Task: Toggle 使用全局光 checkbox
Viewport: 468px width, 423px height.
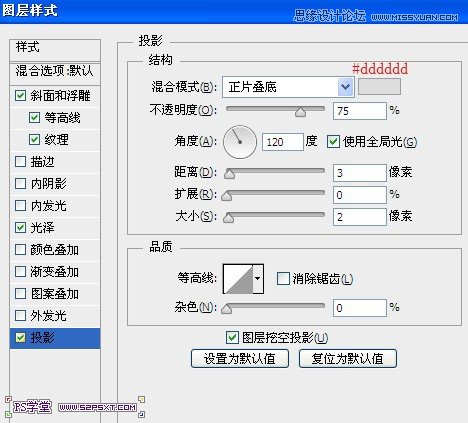Action: tap(333, 142)
